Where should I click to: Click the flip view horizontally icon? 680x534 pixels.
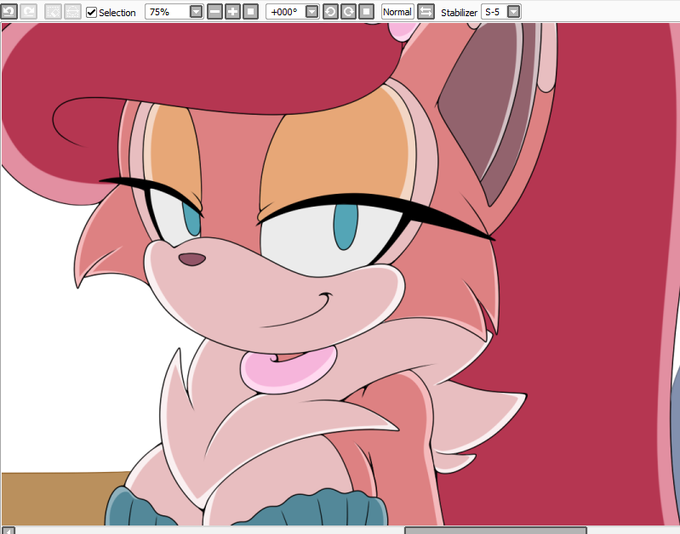426,12
